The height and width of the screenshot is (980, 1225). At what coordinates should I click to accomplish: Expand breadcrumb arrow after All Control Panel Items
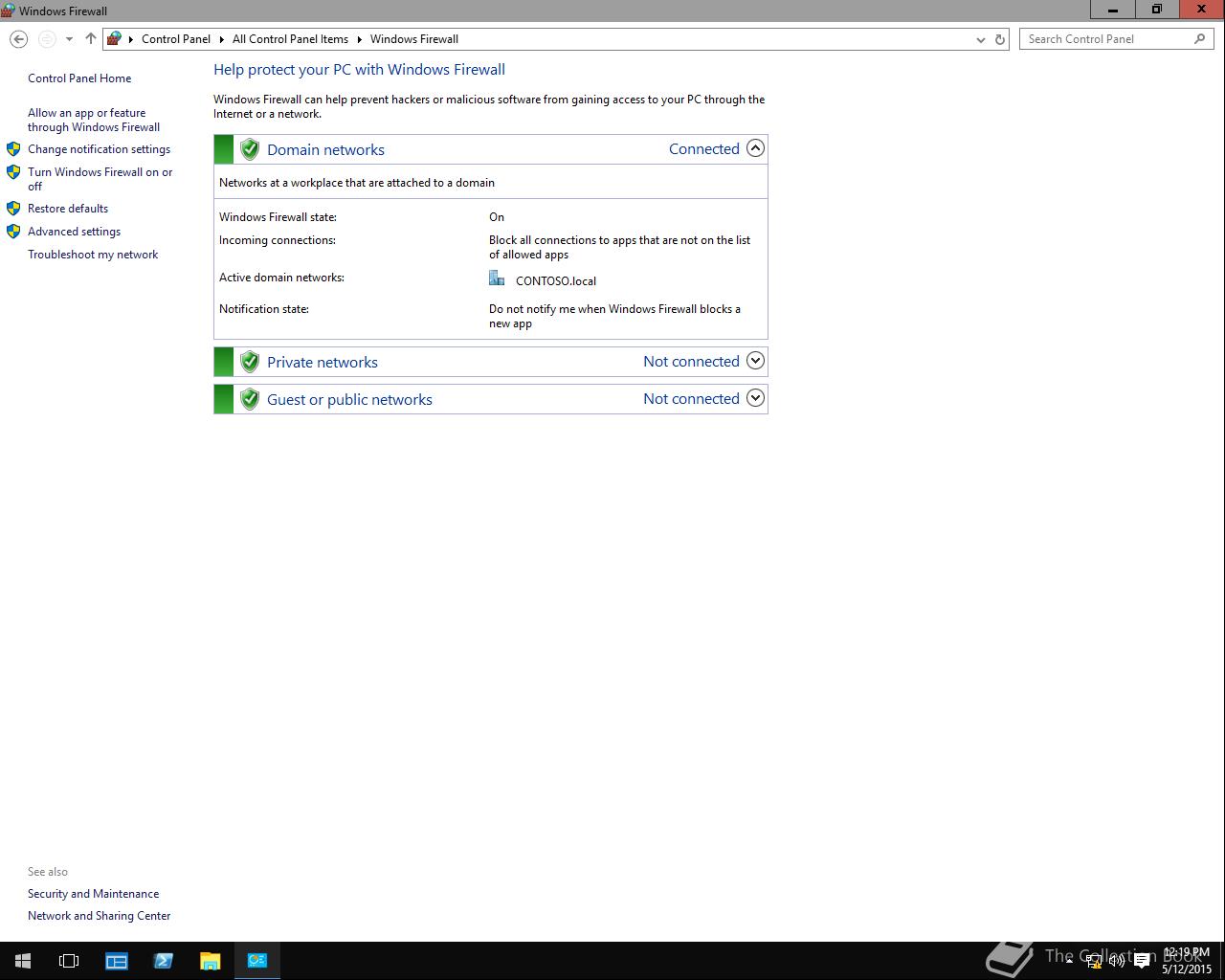pyautogui.click(x=360, y=39)
